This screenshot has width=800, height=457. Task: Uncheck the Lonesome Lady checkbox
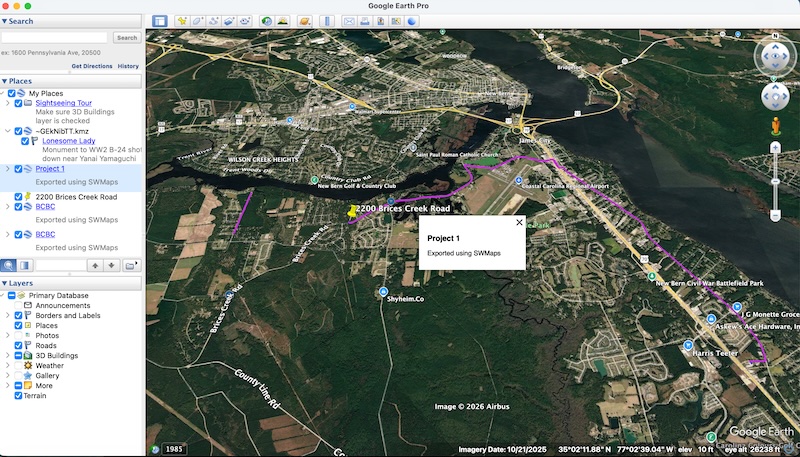[25, 141]
